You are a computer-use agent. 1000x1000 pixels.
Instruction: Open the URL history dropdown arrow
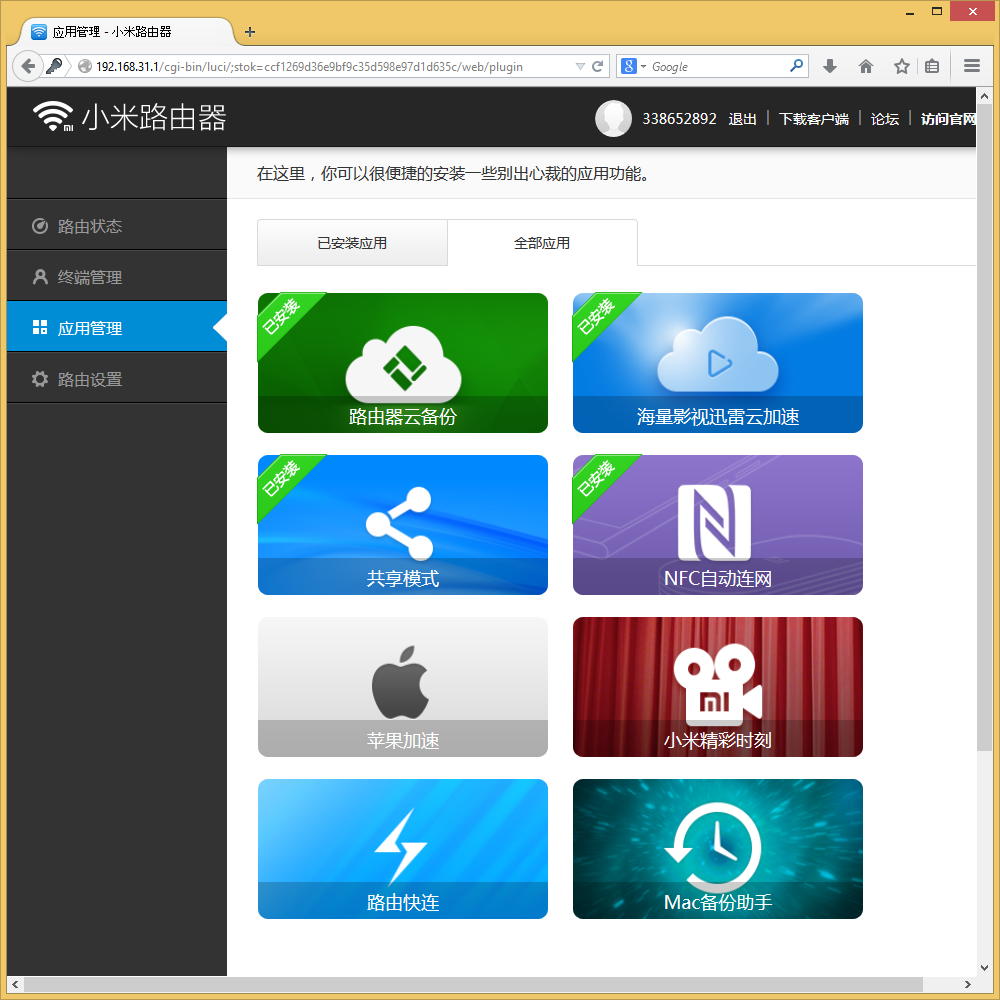580,66
